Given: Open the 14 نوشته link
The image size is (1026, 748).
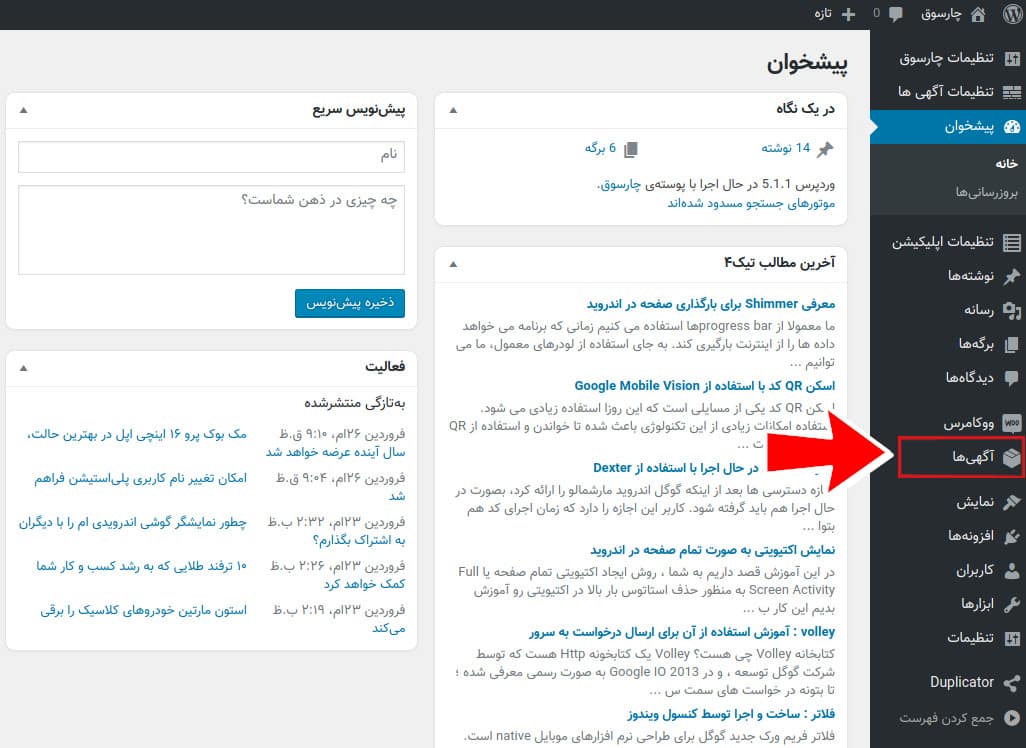Looking at the screenshot, I should [x=785, y=149].
